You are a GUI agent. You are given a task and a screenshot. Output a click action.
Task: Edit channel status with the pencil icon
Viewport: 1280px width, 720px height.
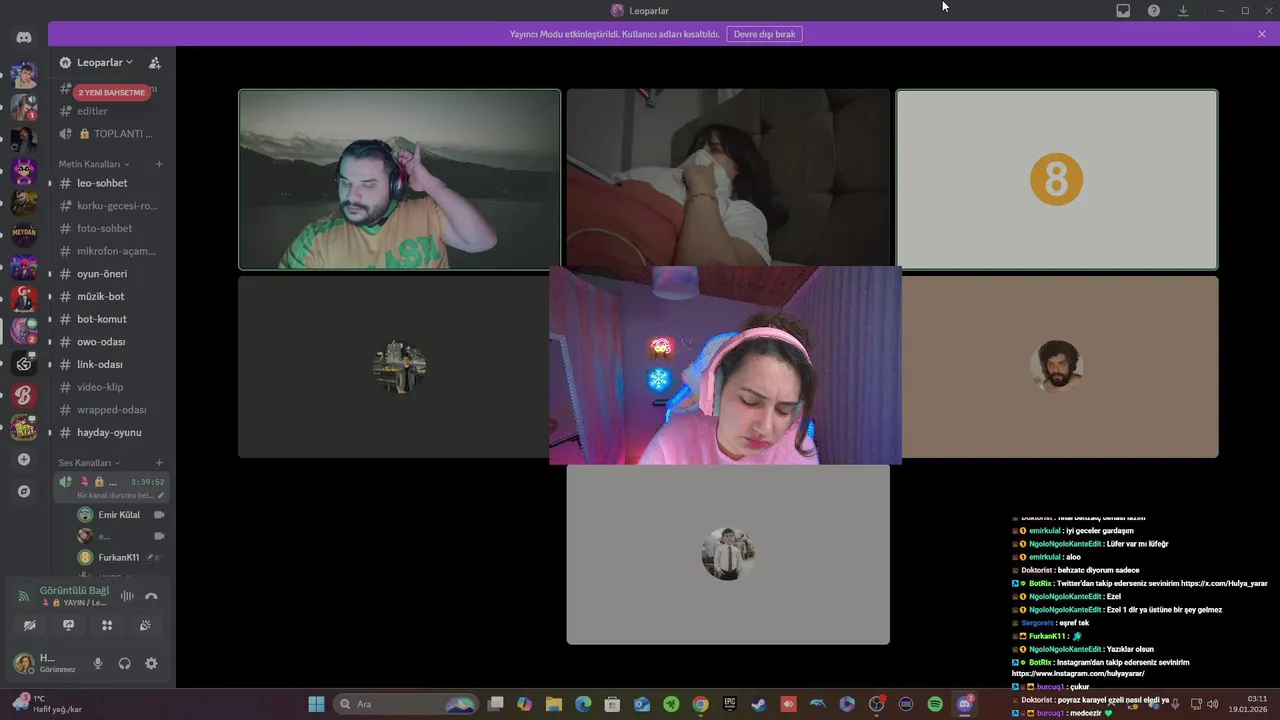point(161,495)
